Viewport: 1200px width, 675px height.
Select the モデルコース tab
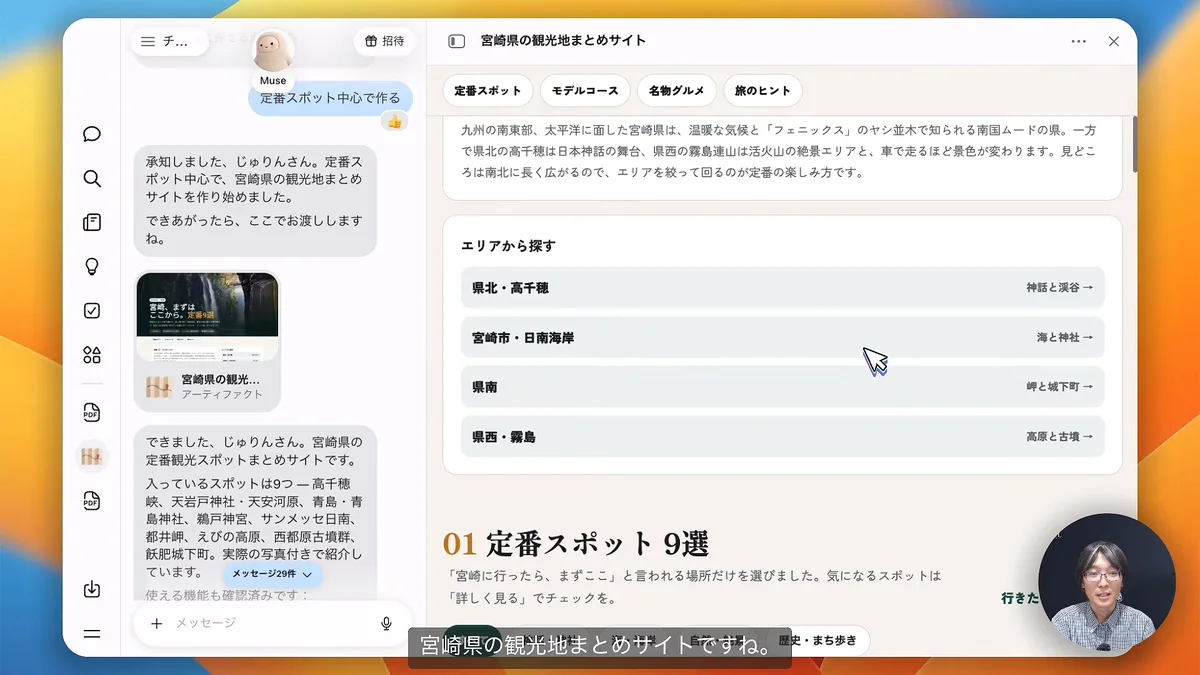(585, 90)
